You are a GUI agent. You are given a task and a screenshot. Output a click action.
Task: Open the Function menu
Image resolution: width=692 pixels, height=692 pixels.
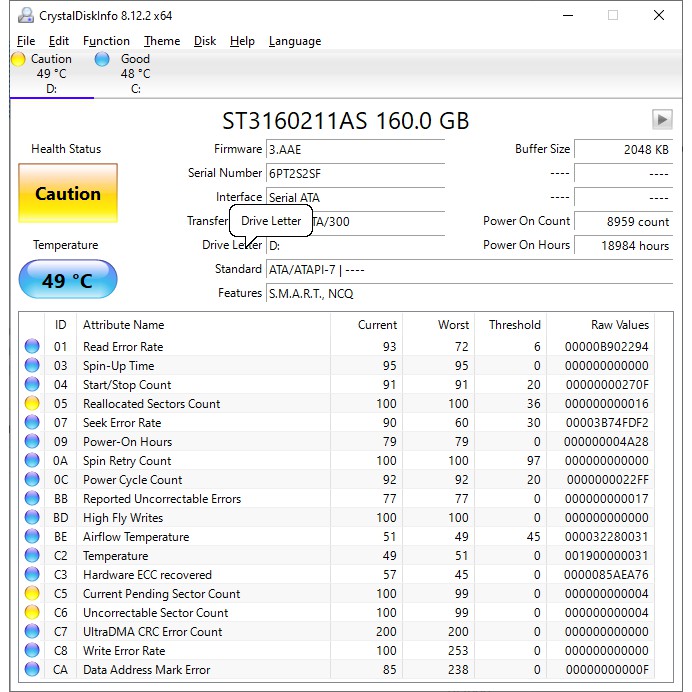[106, 41]
